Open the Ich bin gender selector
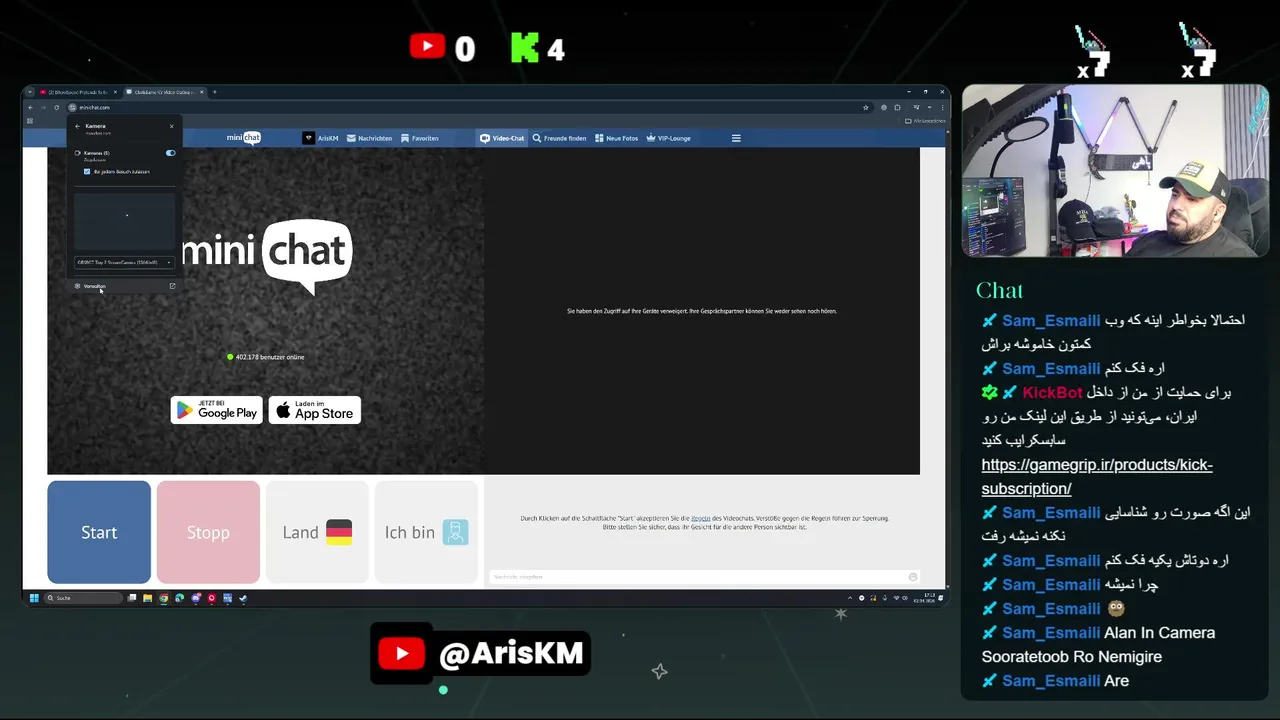 click(x=426, y=532)
